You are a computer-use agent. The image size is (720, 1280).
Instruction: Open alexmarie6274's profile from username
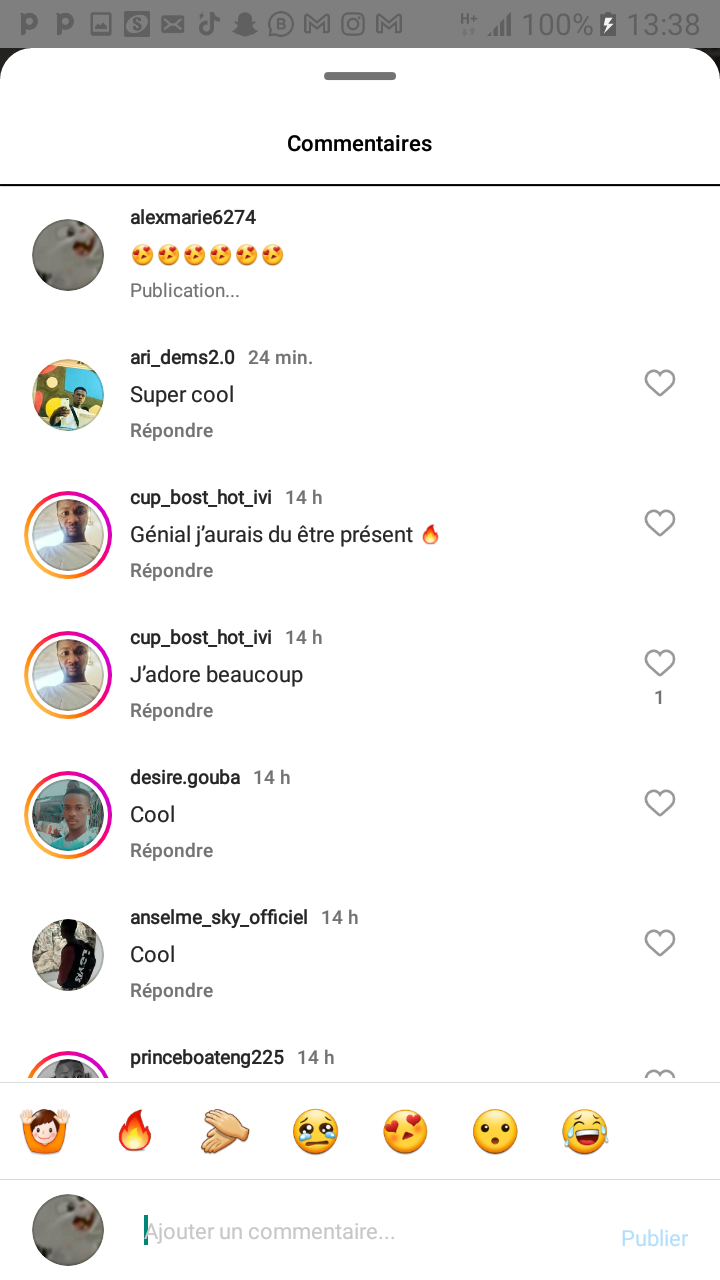tap(193, 217)
